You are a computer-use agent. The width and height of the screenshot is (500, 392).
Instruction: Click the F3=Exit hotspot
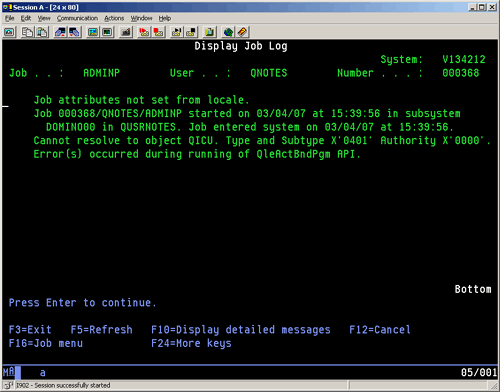[30, 330]
